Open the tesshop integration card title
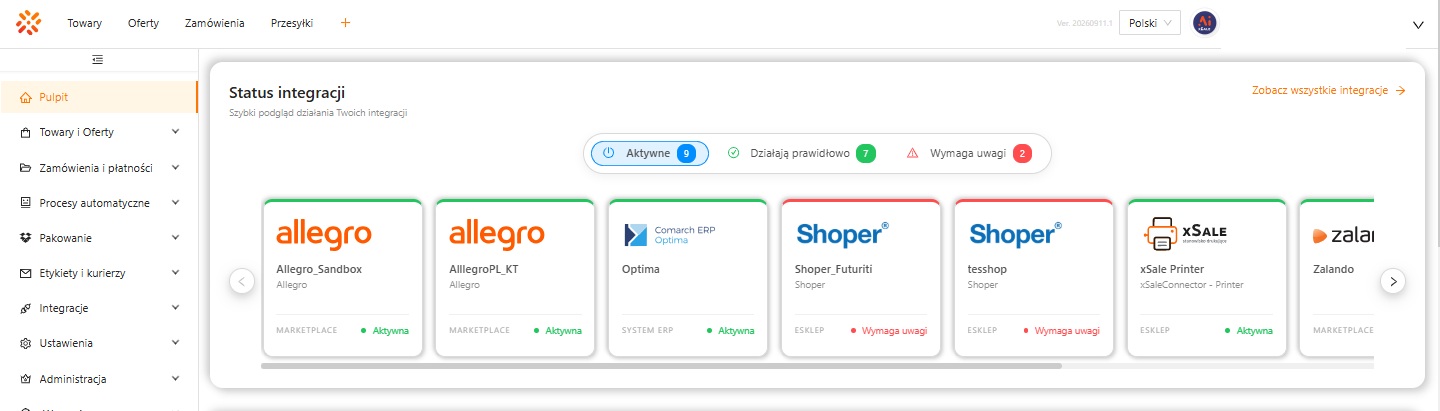The height and width of the screenshot is (411, 1440). (x=988, y=269)
